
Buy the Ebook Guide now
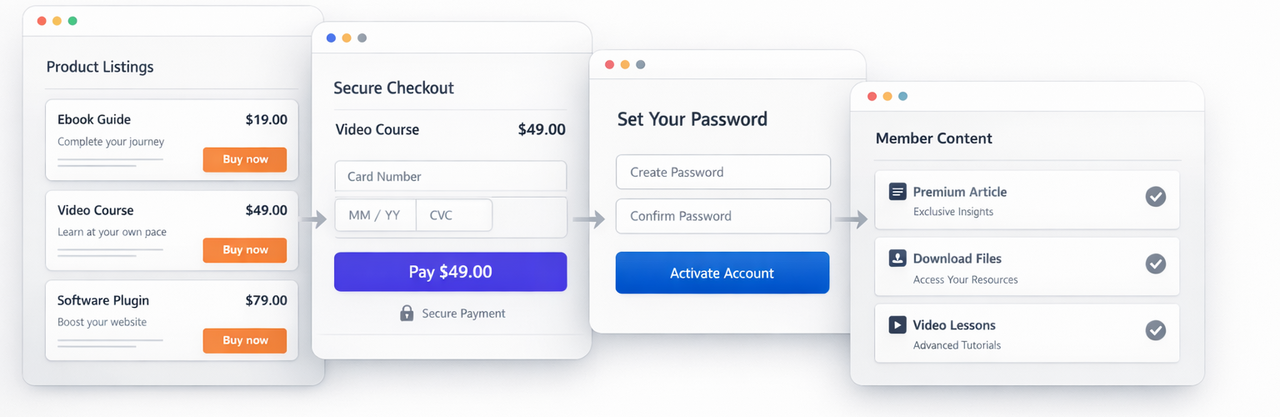click(244, 160)
